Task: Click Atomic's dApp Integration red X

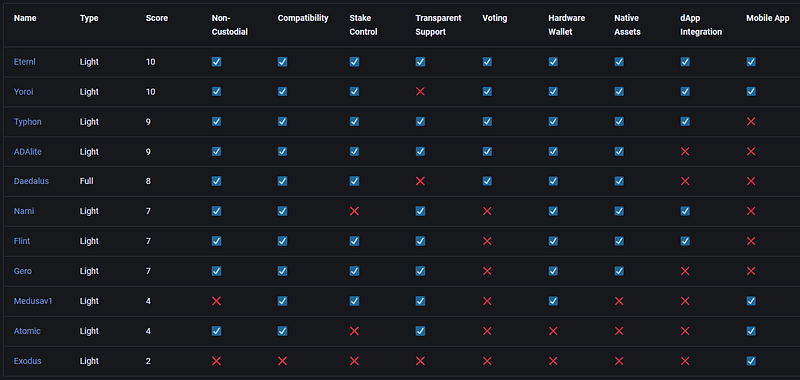Action: point(685,331)
